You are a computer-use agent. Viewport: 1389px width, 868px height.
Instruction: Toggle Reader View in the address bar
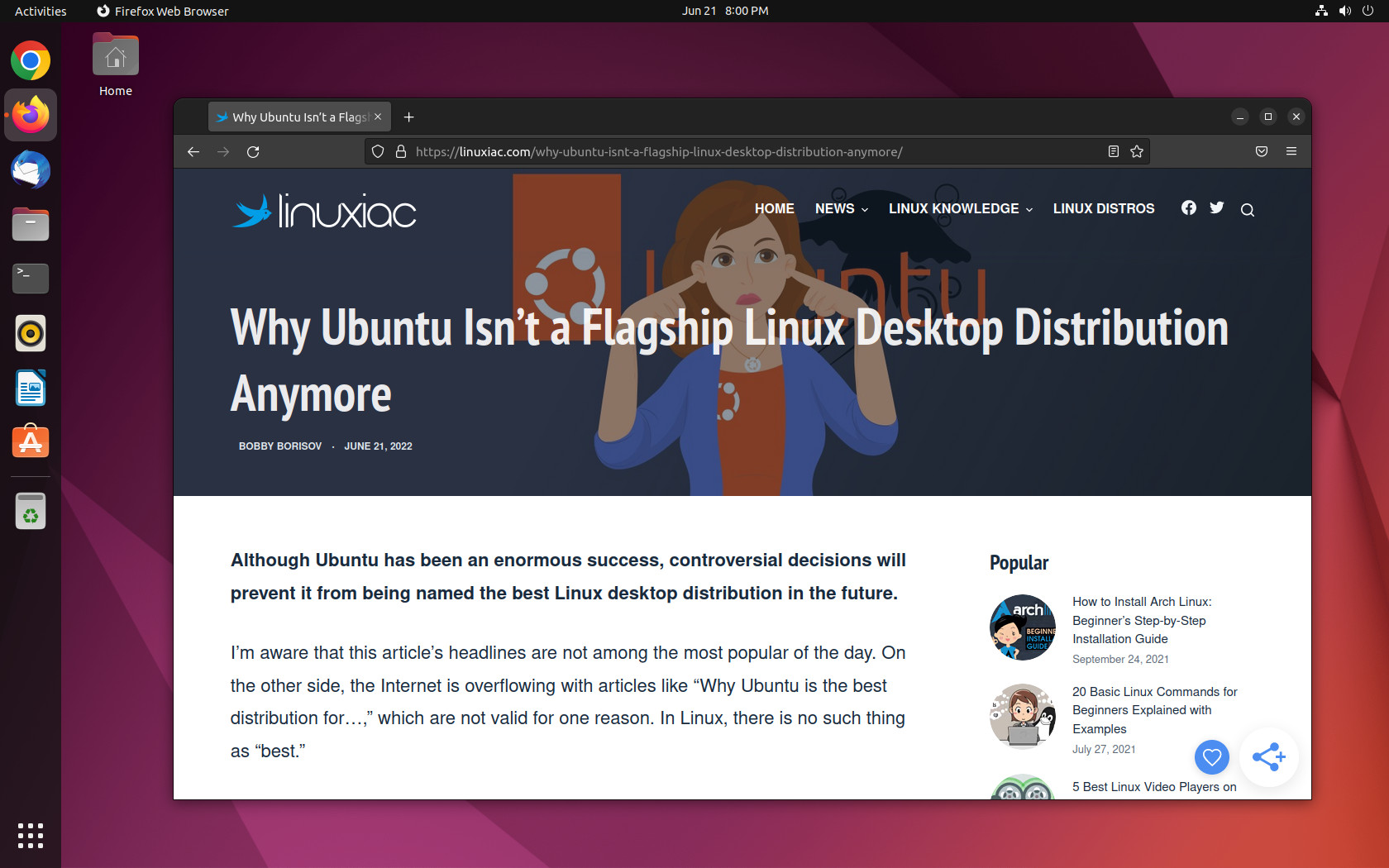pos(1114,151)
